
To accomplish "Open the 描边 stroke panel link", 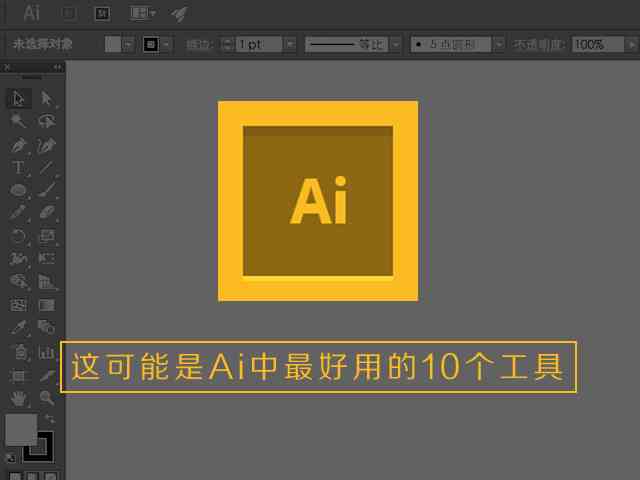I will click(200, 44).
